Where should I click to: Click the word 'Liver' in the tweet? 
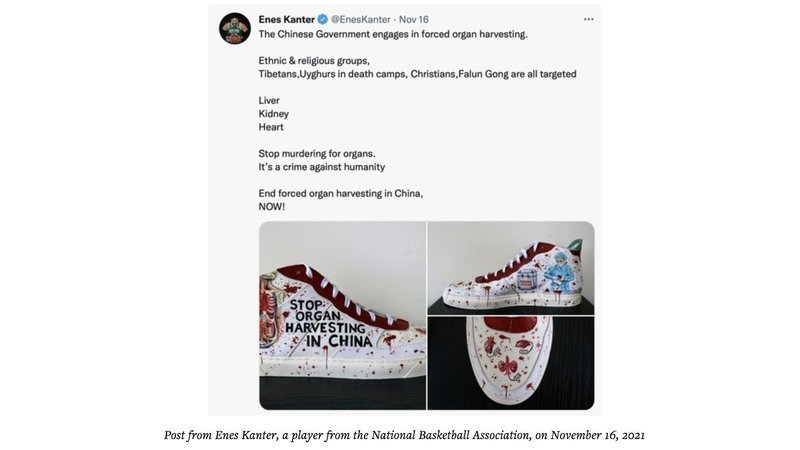click(x=269, y=100)
